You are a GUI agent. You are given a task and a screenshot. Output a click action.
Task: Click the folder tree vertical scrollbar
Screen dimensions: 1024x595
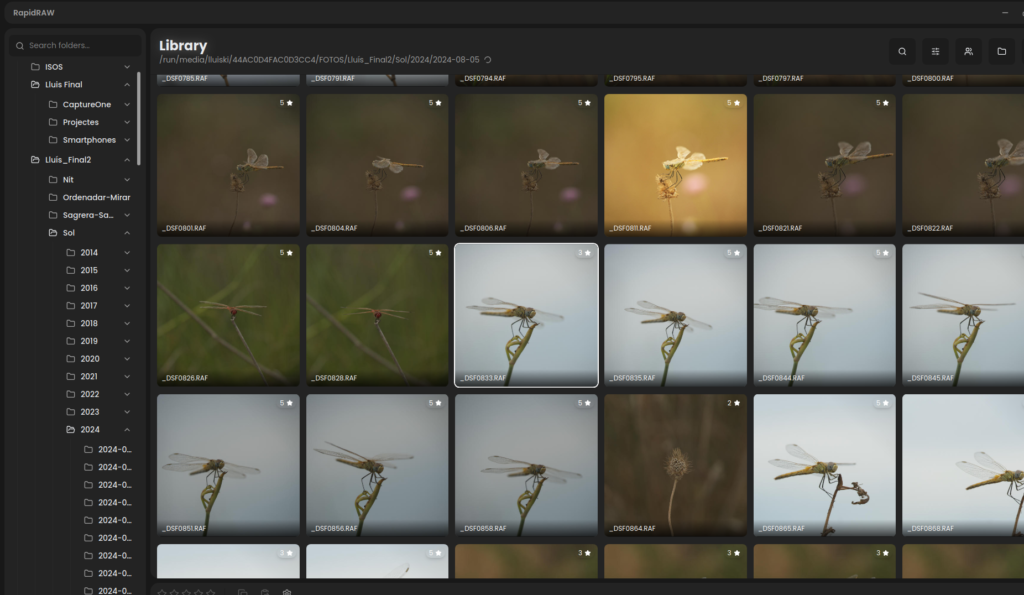point(138,119)
